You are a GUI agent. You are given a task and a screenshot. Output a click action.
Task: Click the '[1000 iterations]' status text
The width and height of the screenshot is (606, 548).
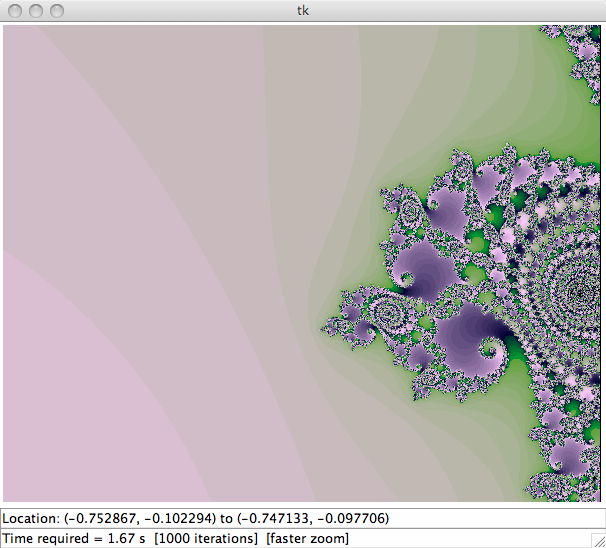206,538
